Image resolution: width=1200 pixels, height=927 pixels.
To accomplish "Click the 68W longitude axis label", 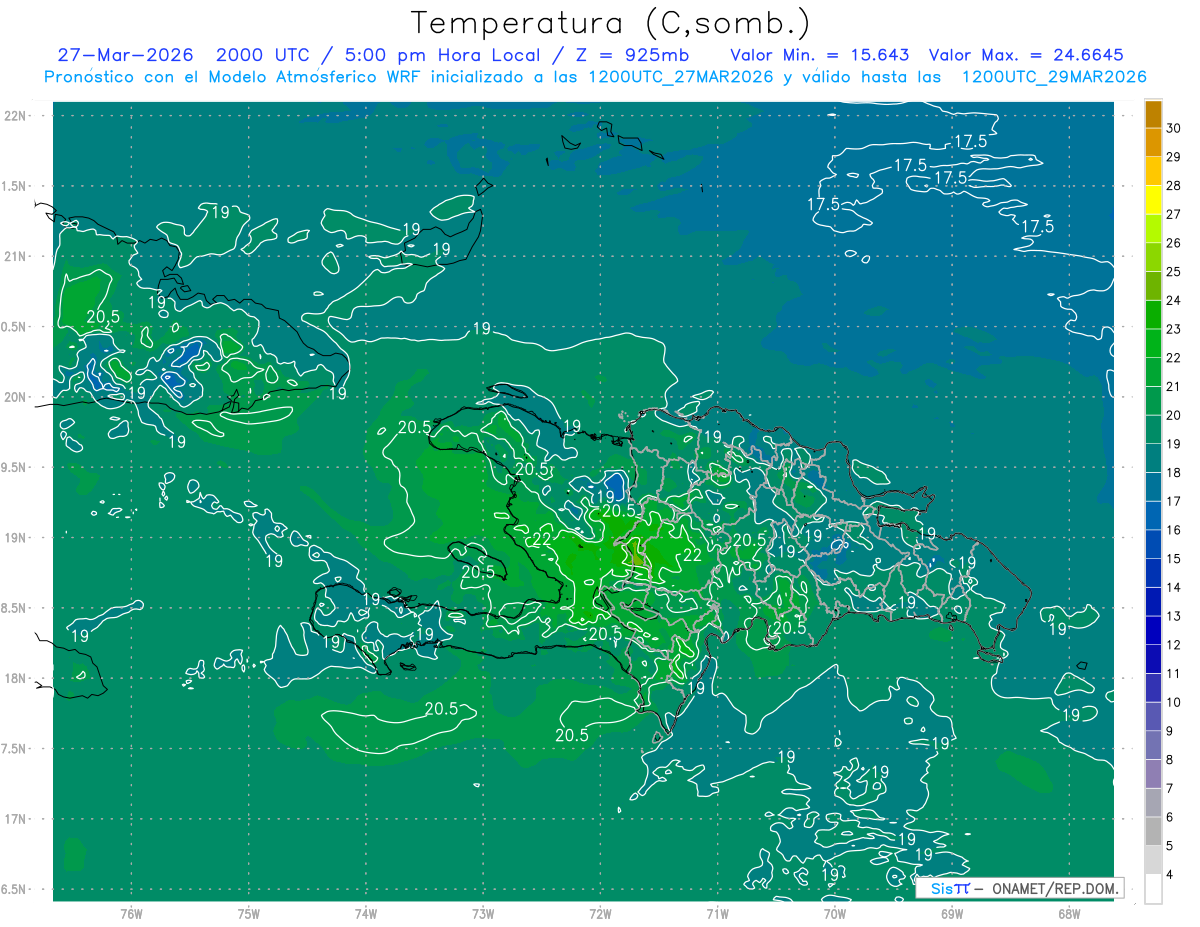I will pyautogui.click(x=1068, y=914).
